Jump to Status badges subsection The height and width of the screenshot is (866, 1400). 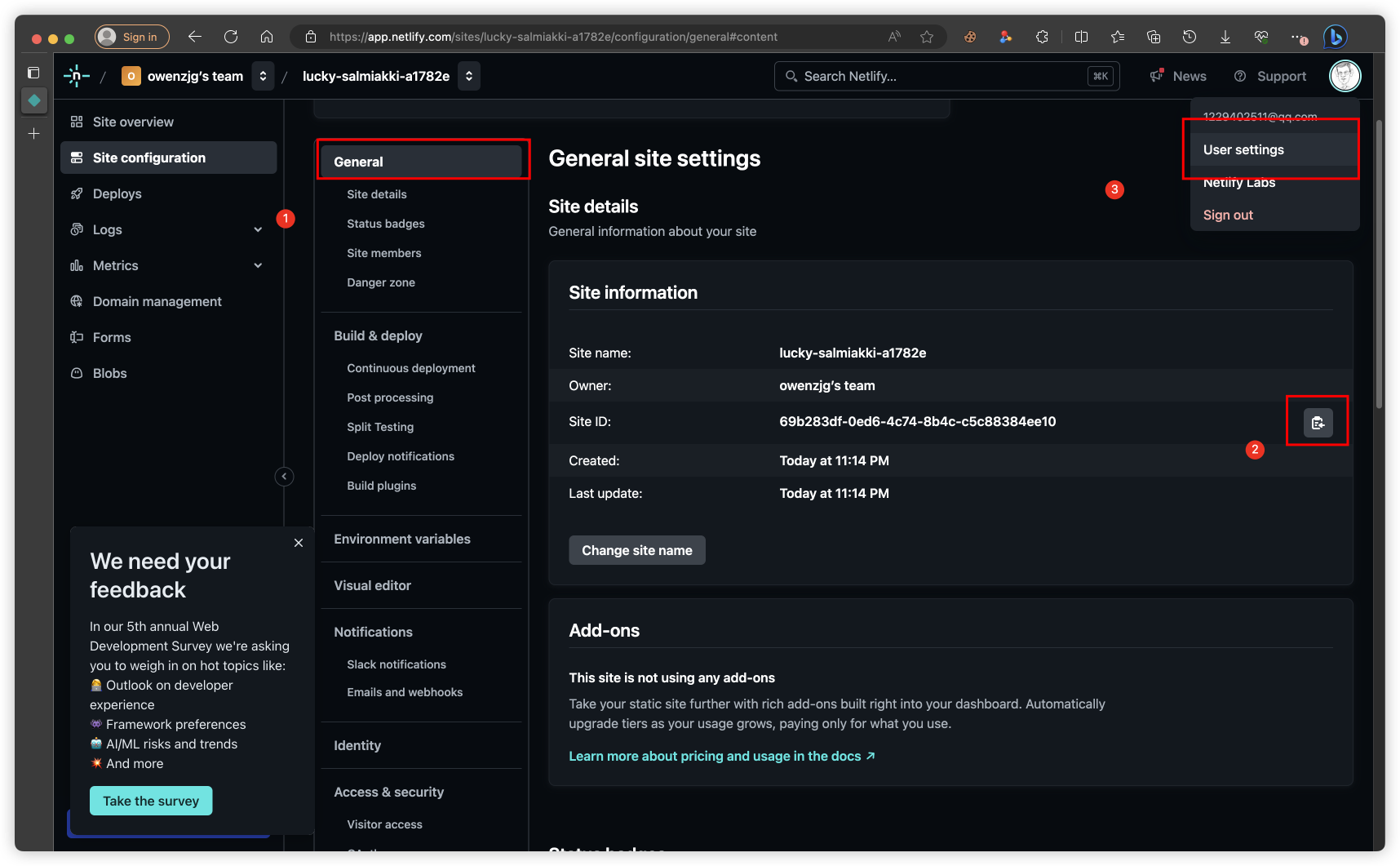385,224
